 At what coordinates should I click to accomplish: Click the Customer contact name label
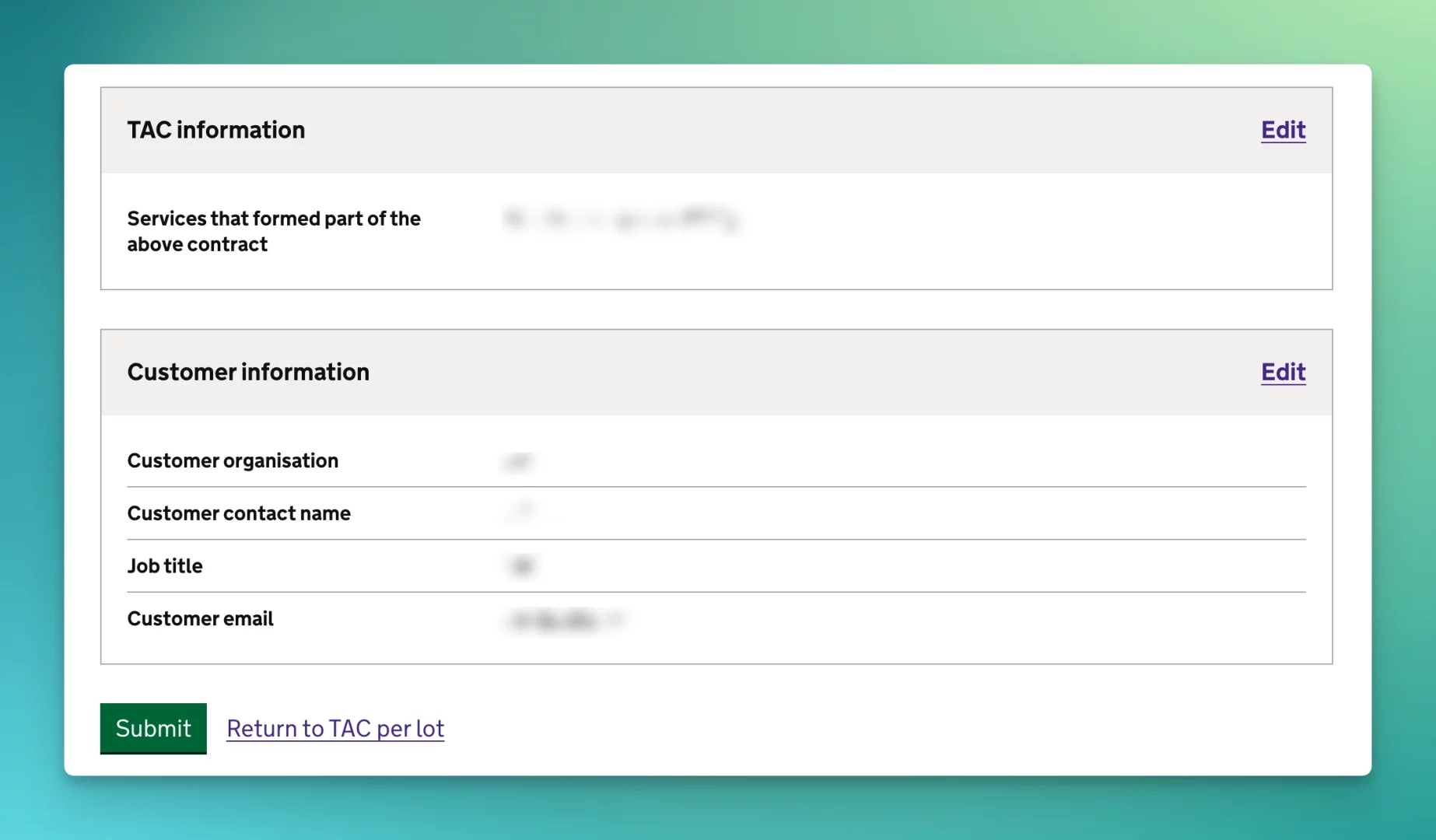[239, 513]
